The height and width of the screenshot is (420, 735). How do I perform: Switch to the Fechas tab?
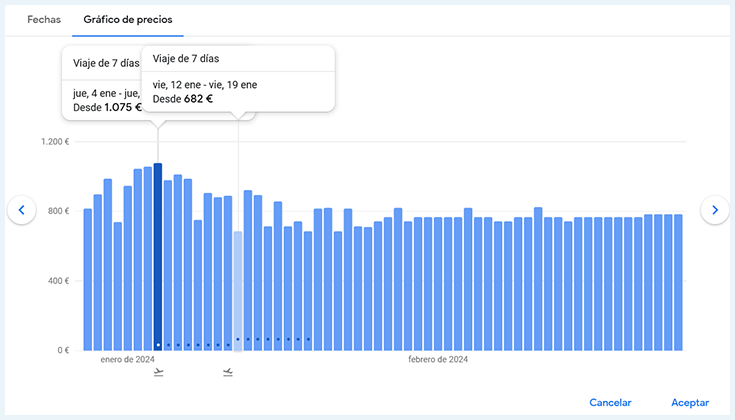[x=44, y=20]
